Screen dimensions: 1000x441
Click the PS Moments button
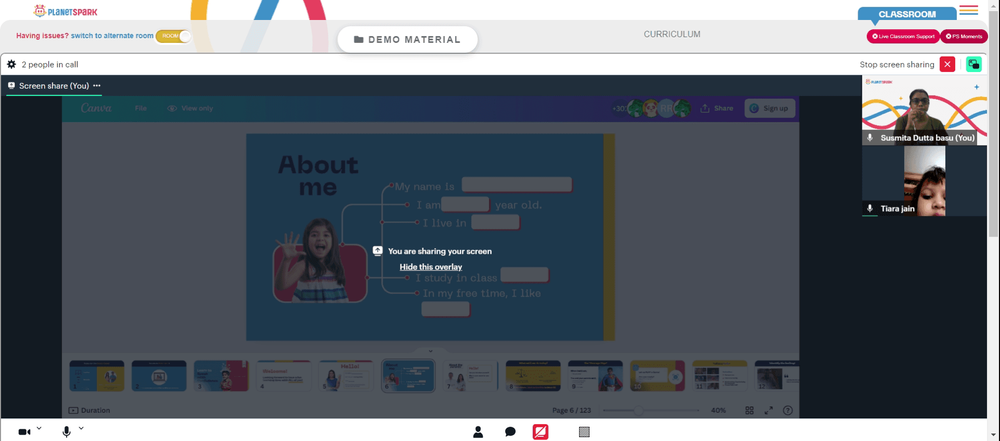coord(964,37)
